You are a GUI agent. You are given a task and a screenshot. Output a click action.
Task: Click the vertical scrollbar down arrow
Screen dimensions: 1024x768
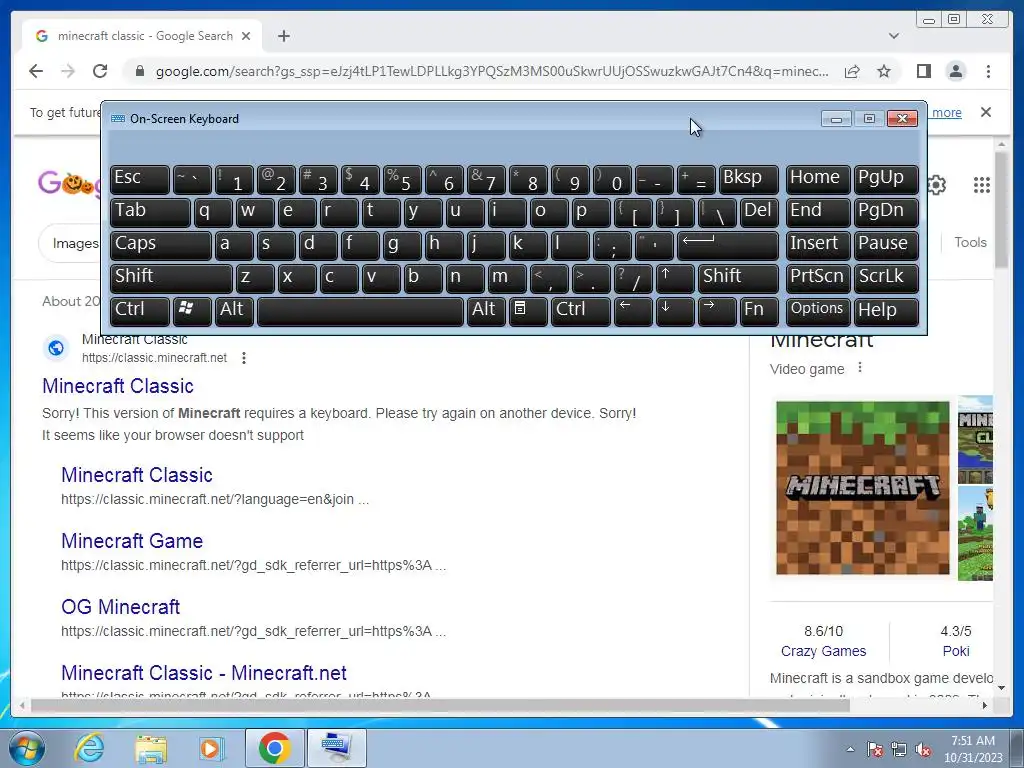(x=1001, y=688)
